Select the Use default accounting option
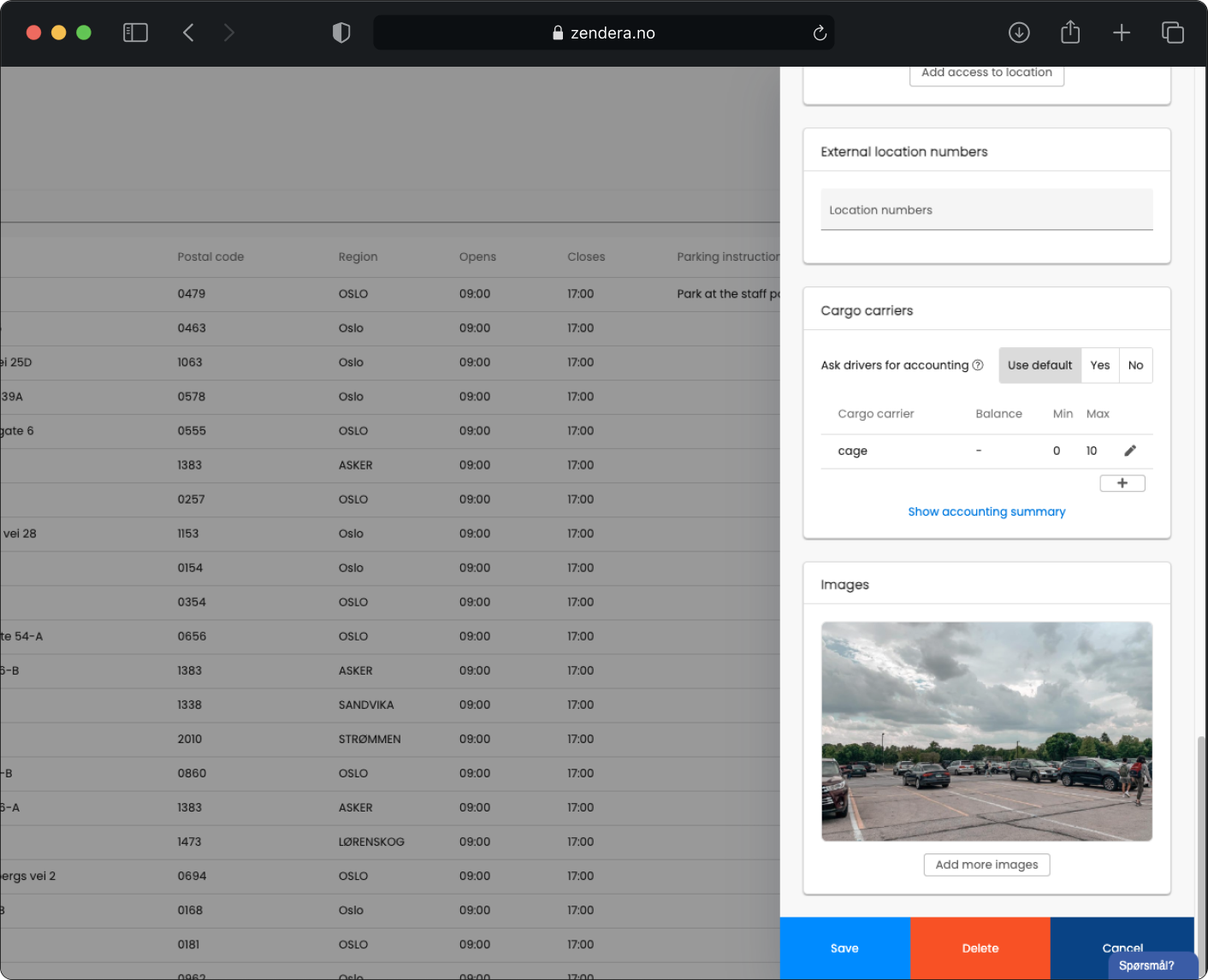Image resolution: width=1208 pixels, height=980 pixels. [1039, 365]
